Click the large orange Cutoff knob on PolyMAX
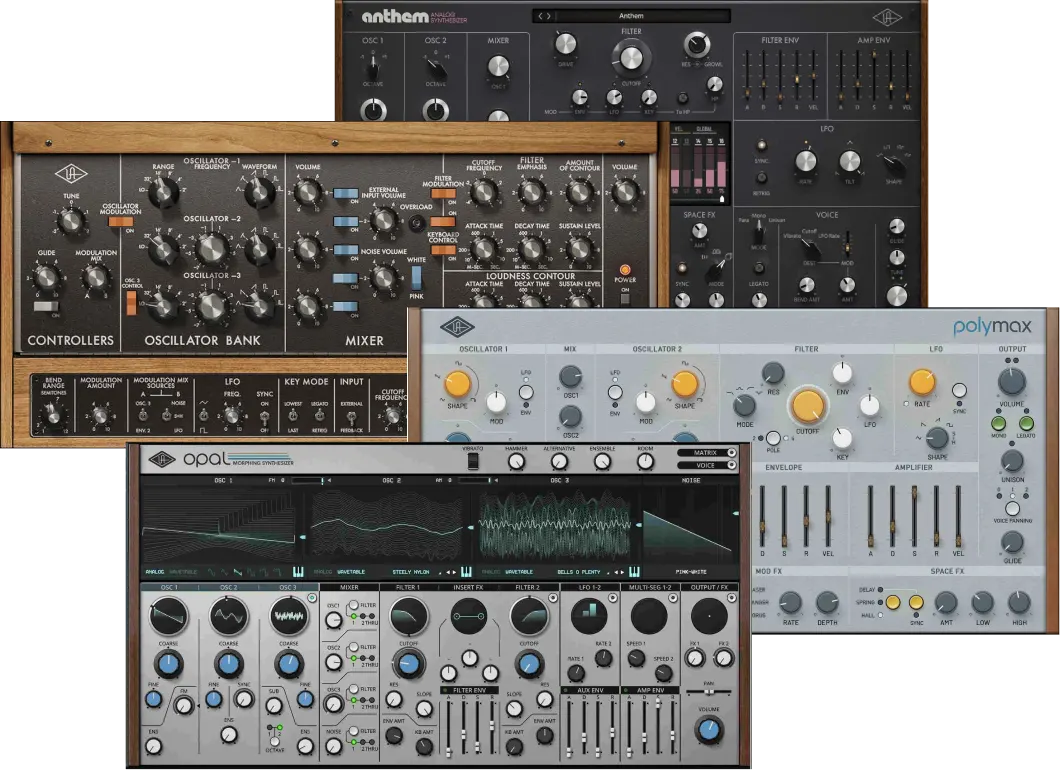The image size is (1060, 770). tap(807, 407)
